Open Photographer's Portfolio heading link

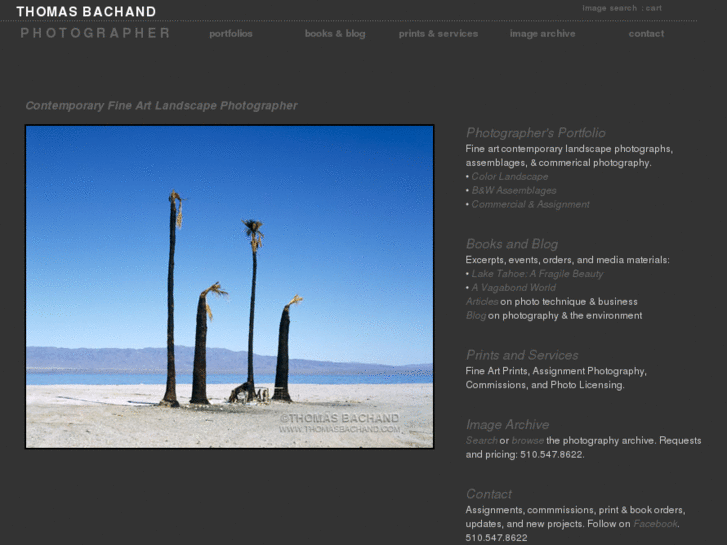(x=536, y=133)
